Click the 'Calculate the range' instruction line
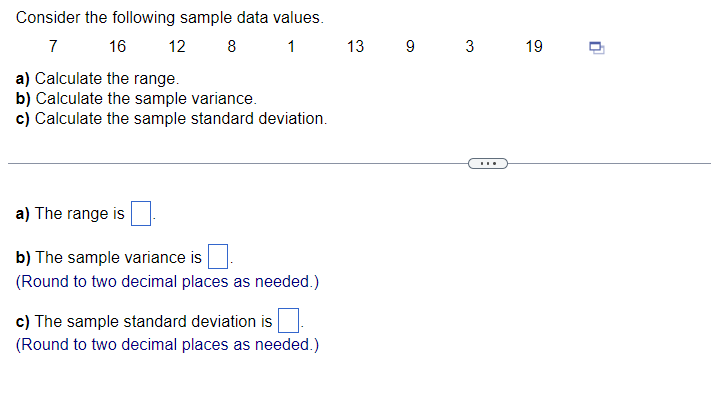Screen dimensions: 711x400 (x=97, y=78)
